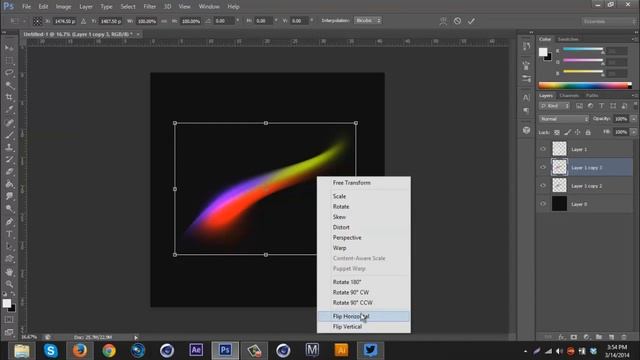Switch to the Paths tab
640x360 pixels.
click(x=592, y=96)
